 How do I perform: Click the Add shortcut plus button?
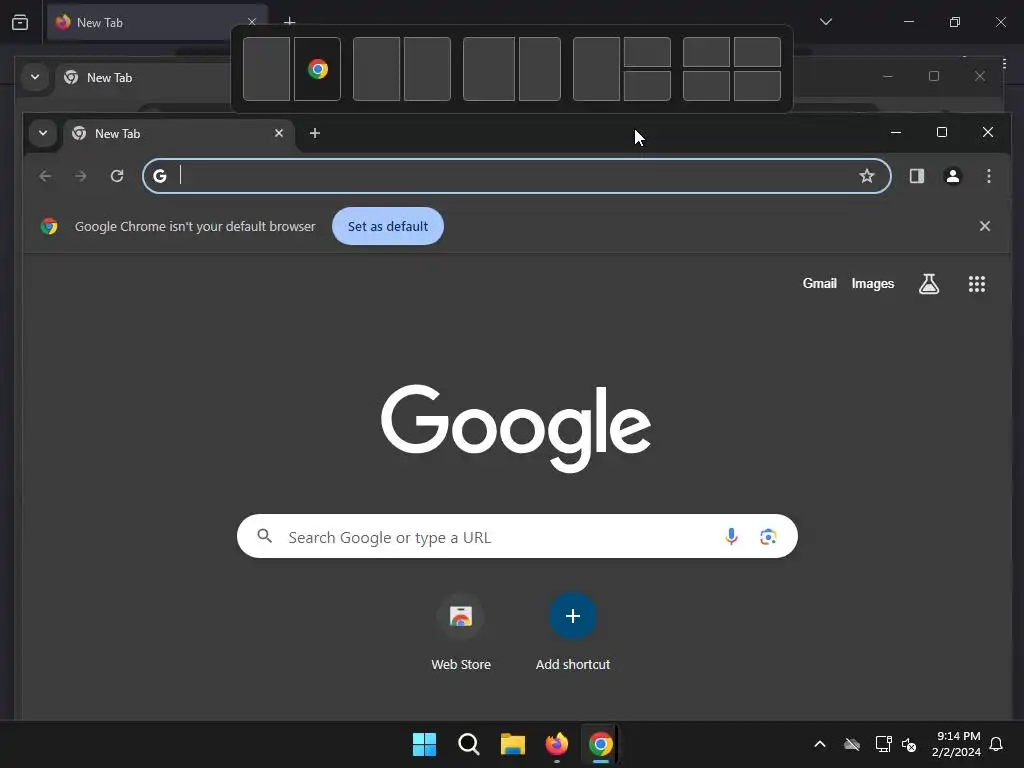[573, 616]
